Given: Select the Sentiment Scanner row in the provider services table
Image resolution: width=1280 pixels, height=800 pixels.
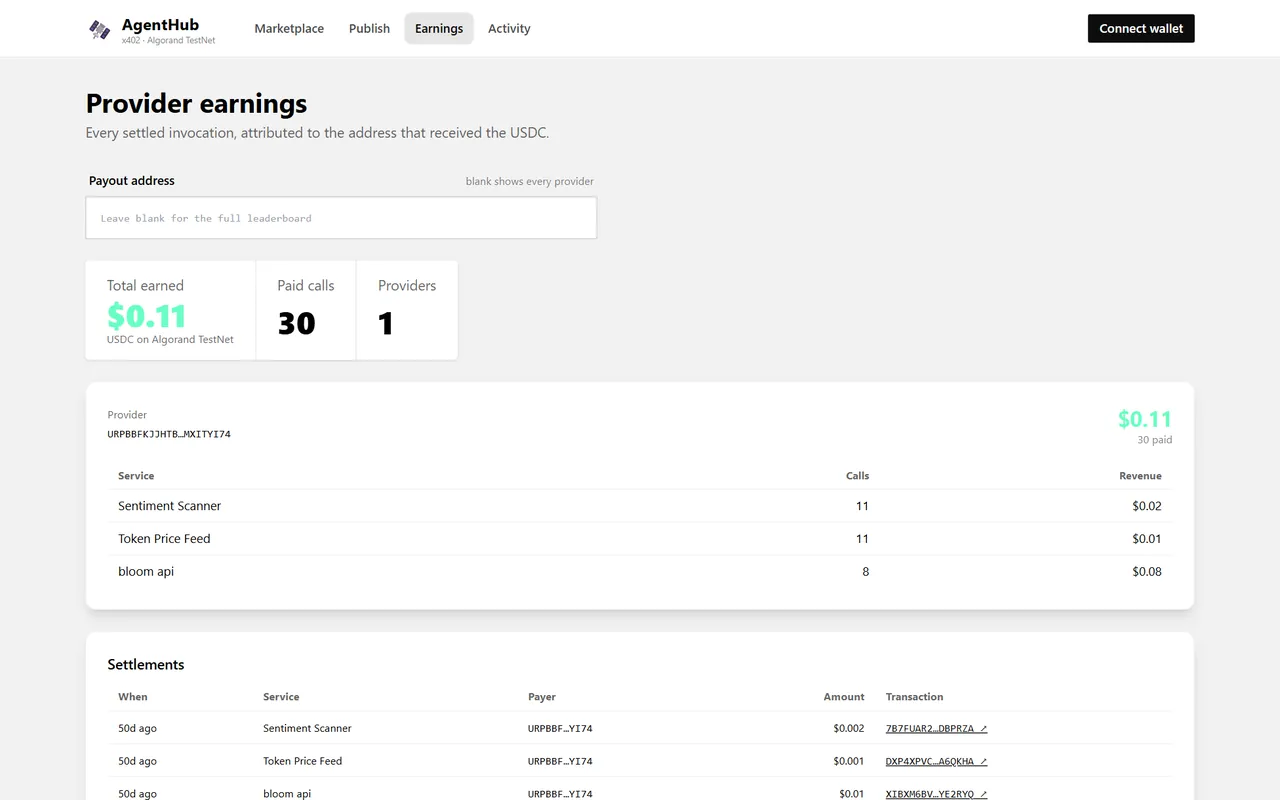Looking at the screenshot, I should coord(640,506).
